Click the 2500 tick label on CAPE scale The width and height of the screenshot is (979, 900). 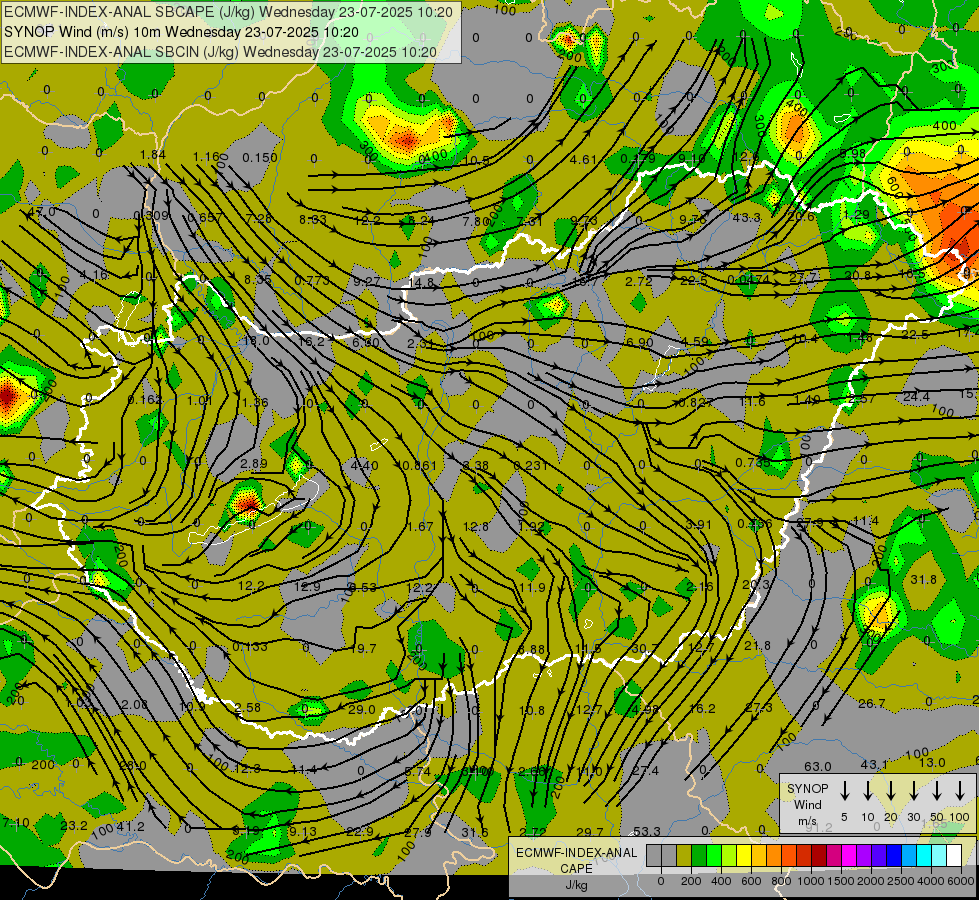point(901,881)
